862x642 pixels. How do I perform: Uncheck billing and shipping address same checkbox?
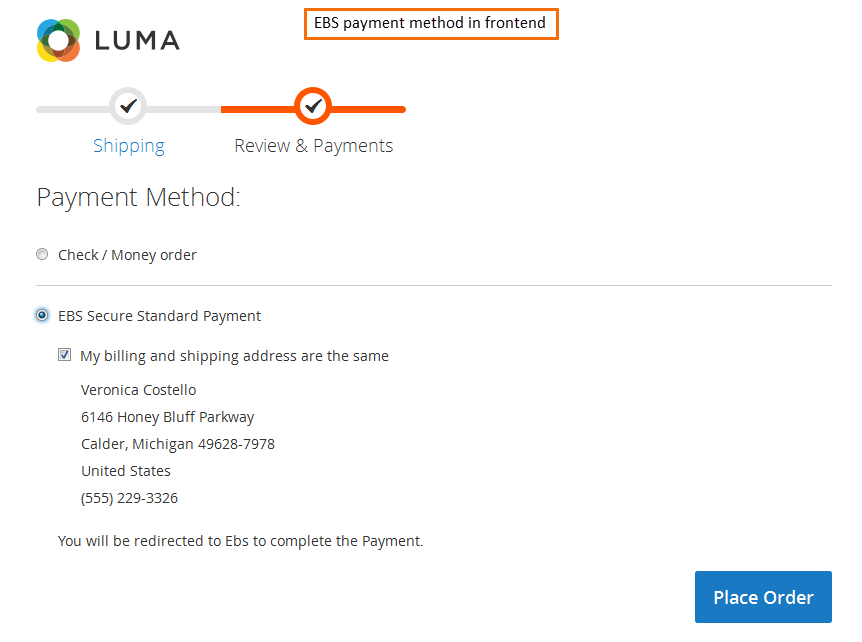pyautogui.click(x=65, y=355)
